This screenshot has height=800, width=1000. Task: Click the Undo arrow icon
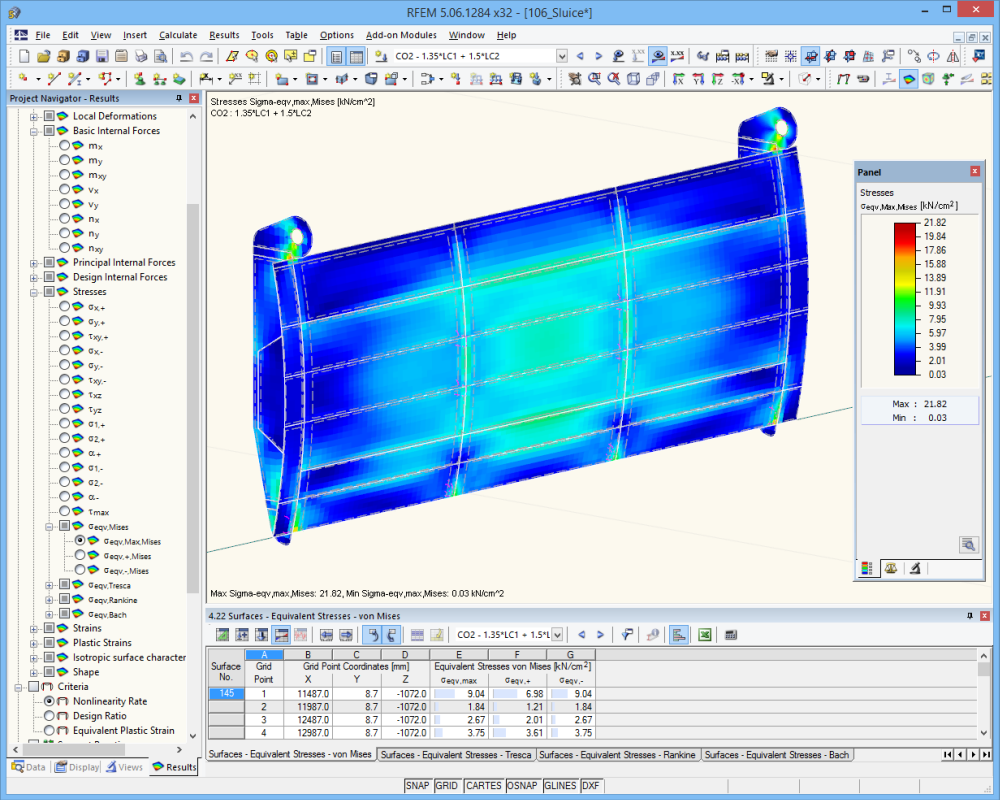tap(186, 56)
